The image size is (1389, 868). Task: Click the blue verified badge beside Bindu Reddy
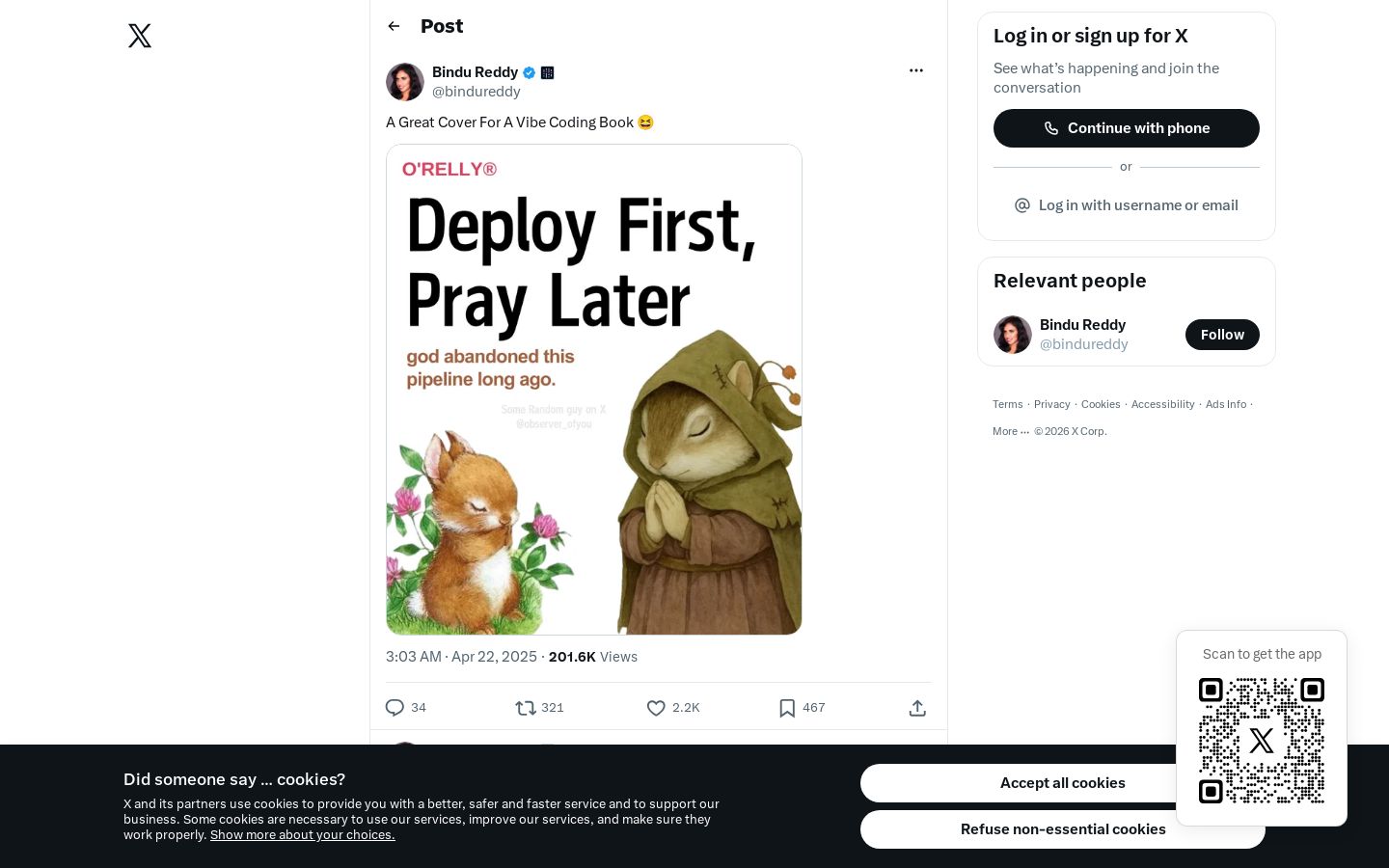pyautogui.click(x=530, y=72)
